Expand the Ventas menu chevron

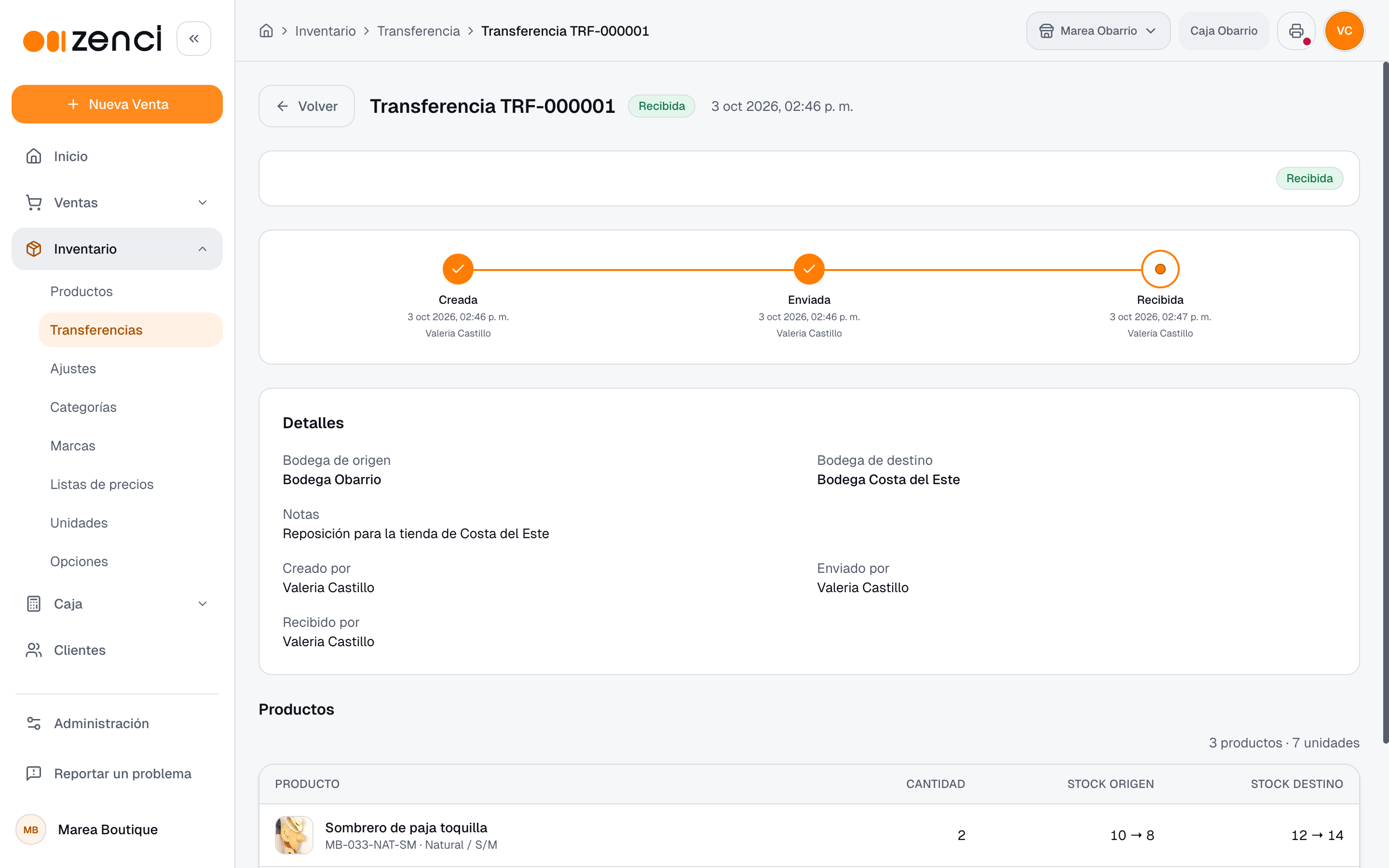202,203
